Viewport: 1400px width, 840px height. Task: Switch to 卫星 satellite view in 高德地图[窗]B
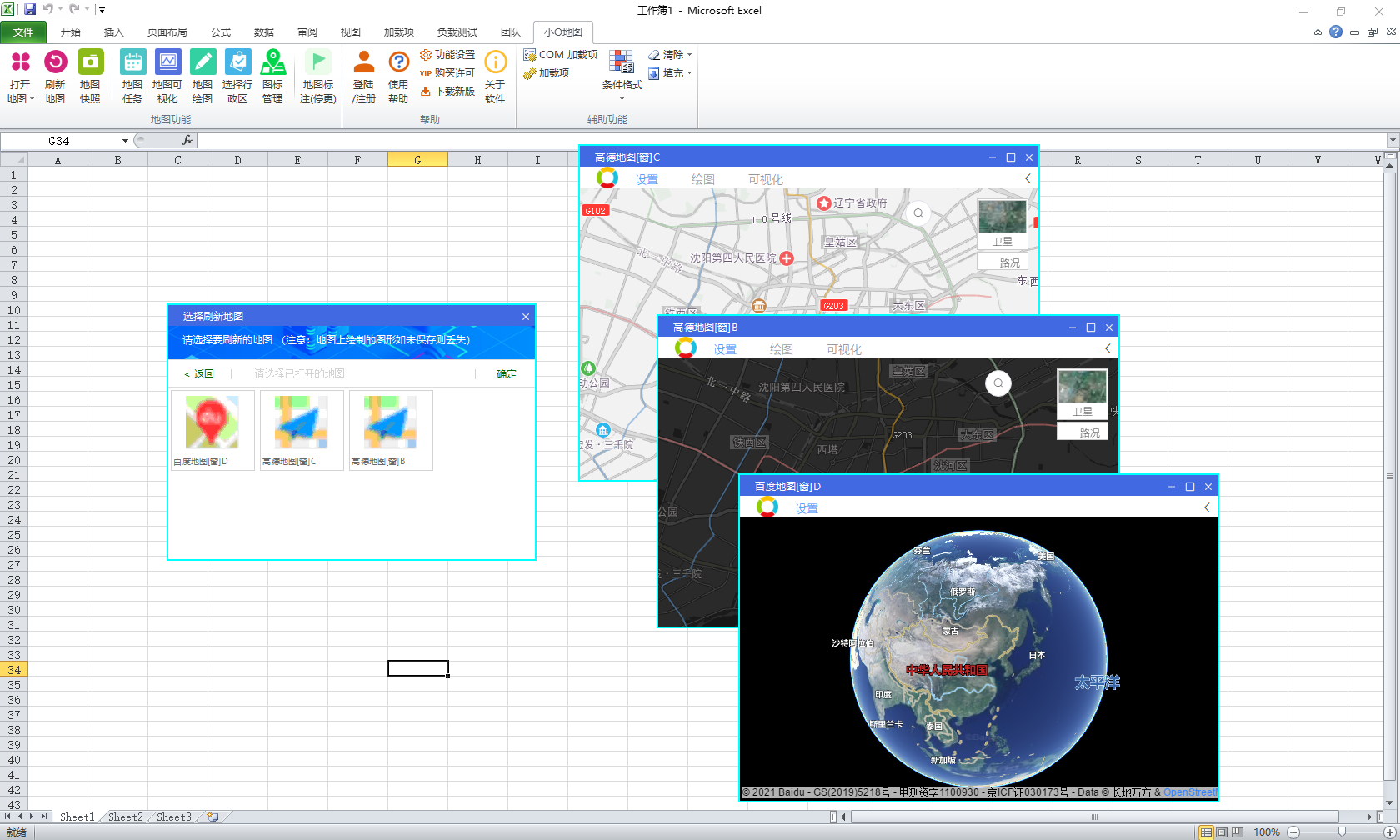1082,393
